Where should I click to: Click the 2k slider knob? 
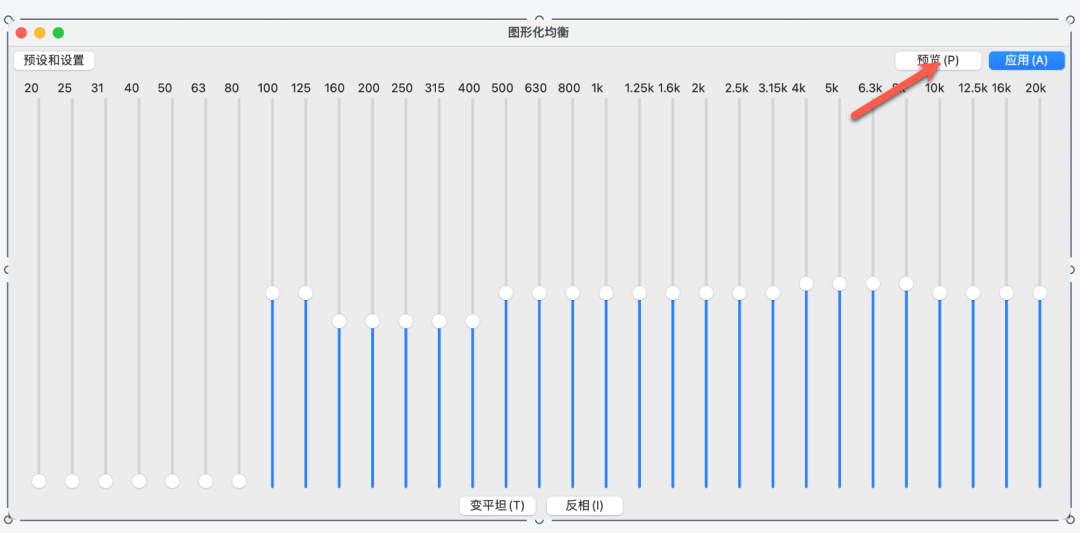coord(706,293)
